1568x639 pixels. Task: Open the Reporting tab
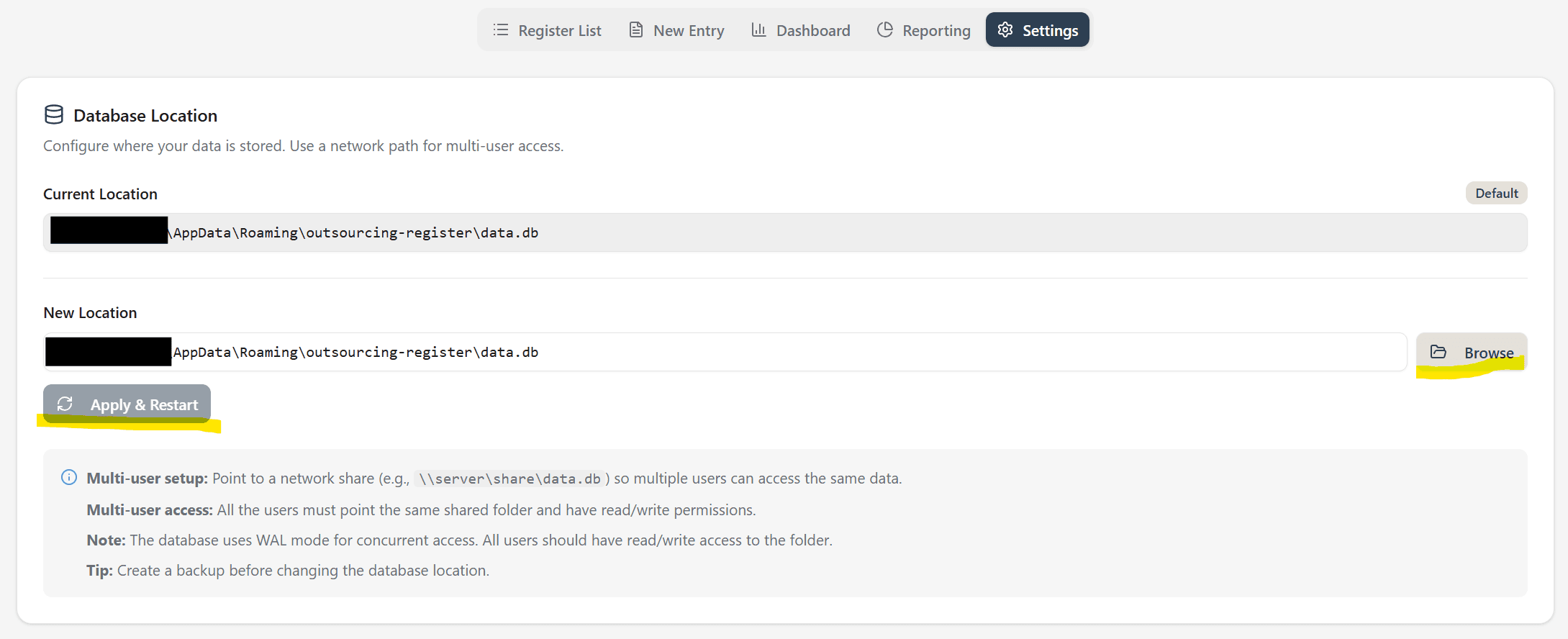coord(925,30)
